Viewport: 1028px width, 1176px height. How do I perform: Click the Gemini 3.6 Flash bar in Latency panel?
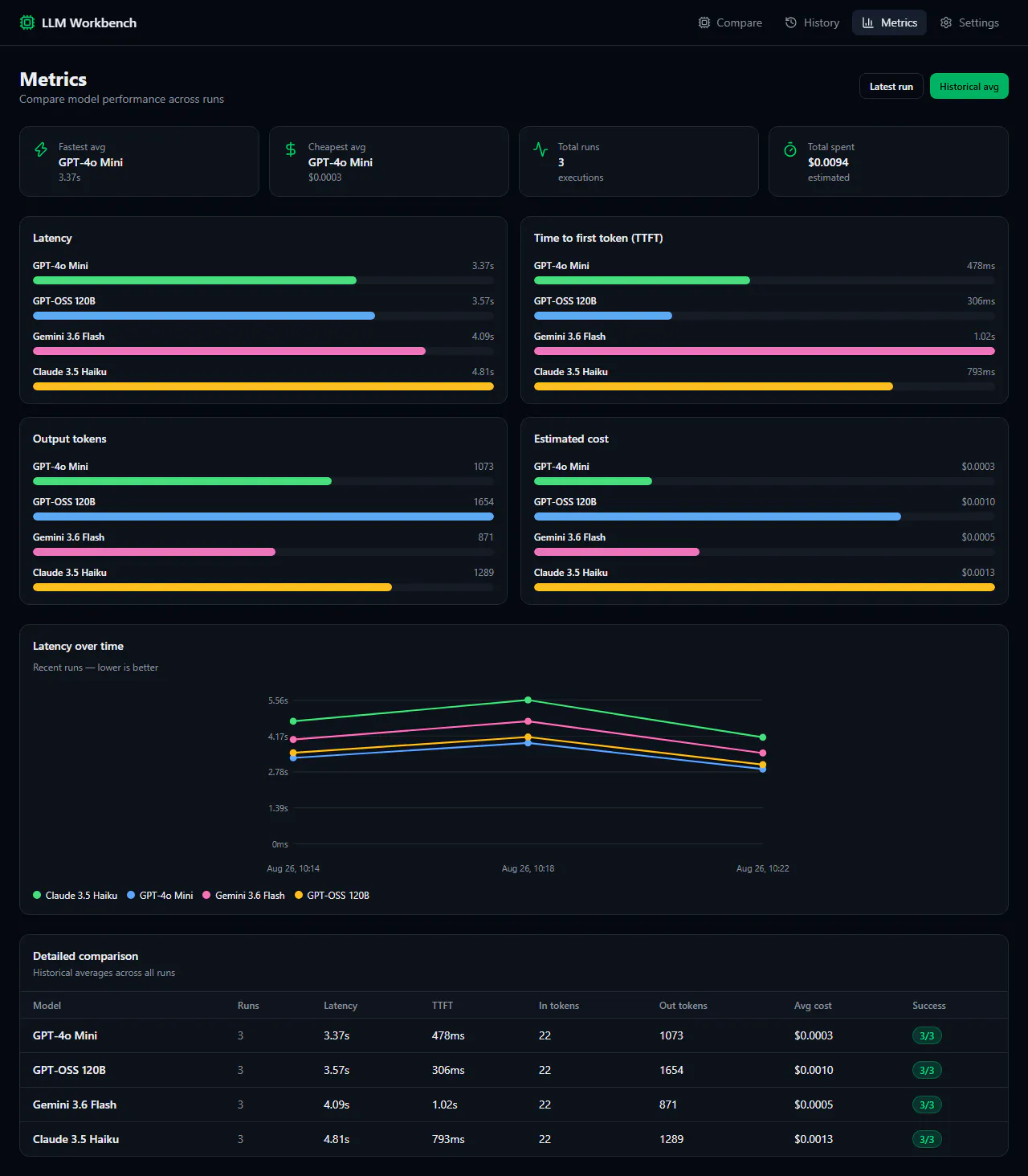[229, 351]
